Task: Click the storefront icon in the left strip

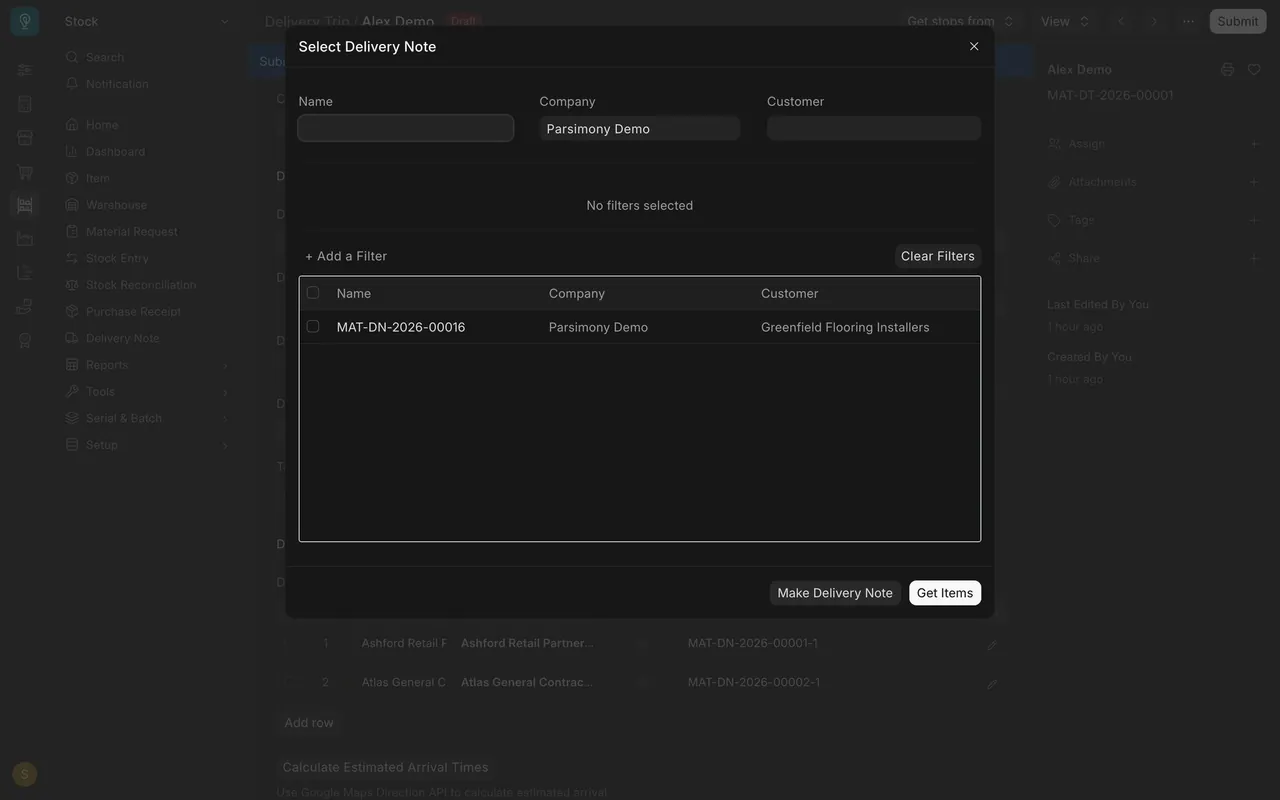Action: pyautogui.click(x=25, y=138)
